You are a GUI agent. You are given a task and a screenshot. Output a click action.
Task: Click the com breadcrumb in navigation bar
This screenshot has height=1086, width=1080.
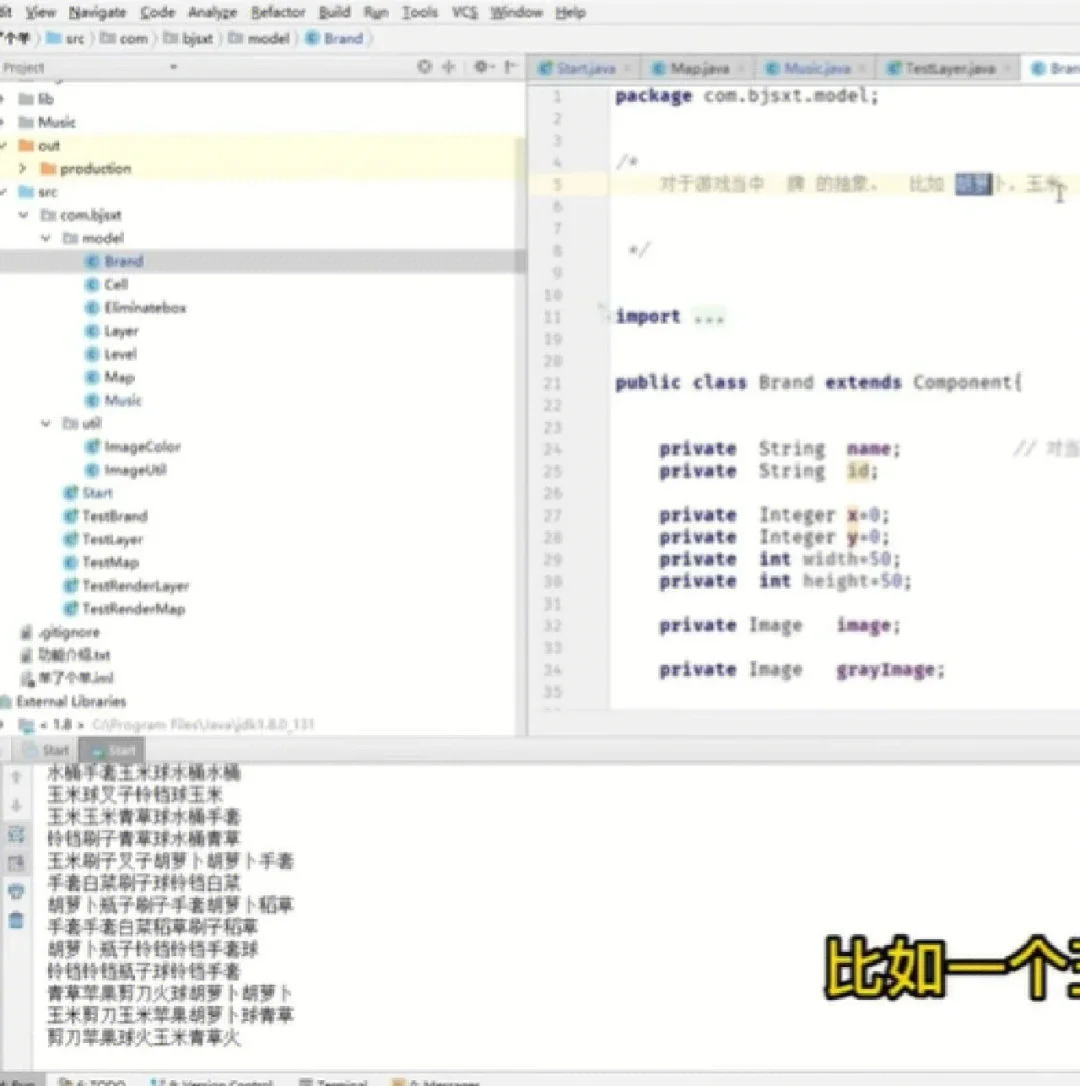pos(124,38)
